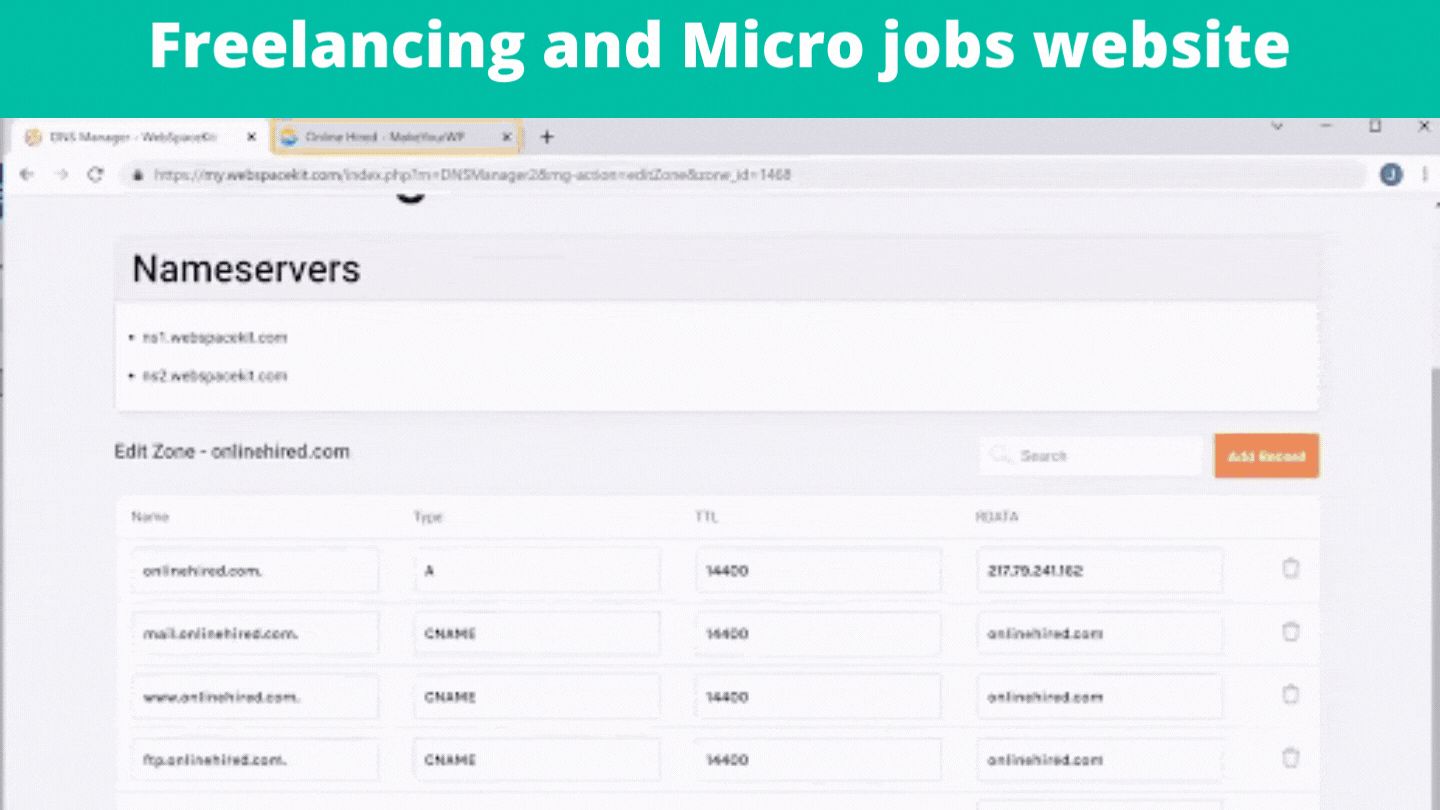
Task: Click the browser address bar URL
Action: pos(470,174)
